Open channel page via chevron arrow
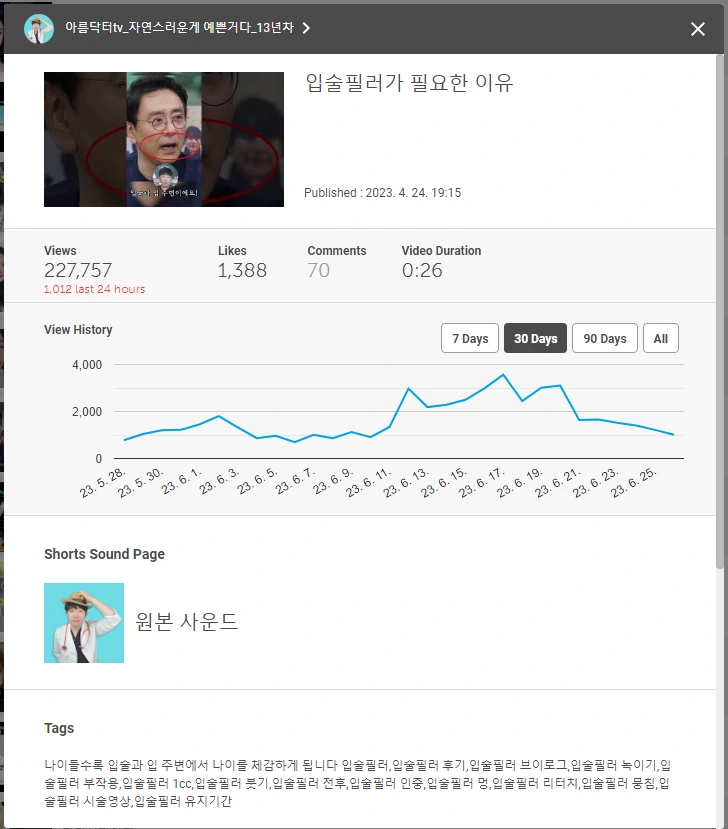The image size is (728, 829). [306, 28]
